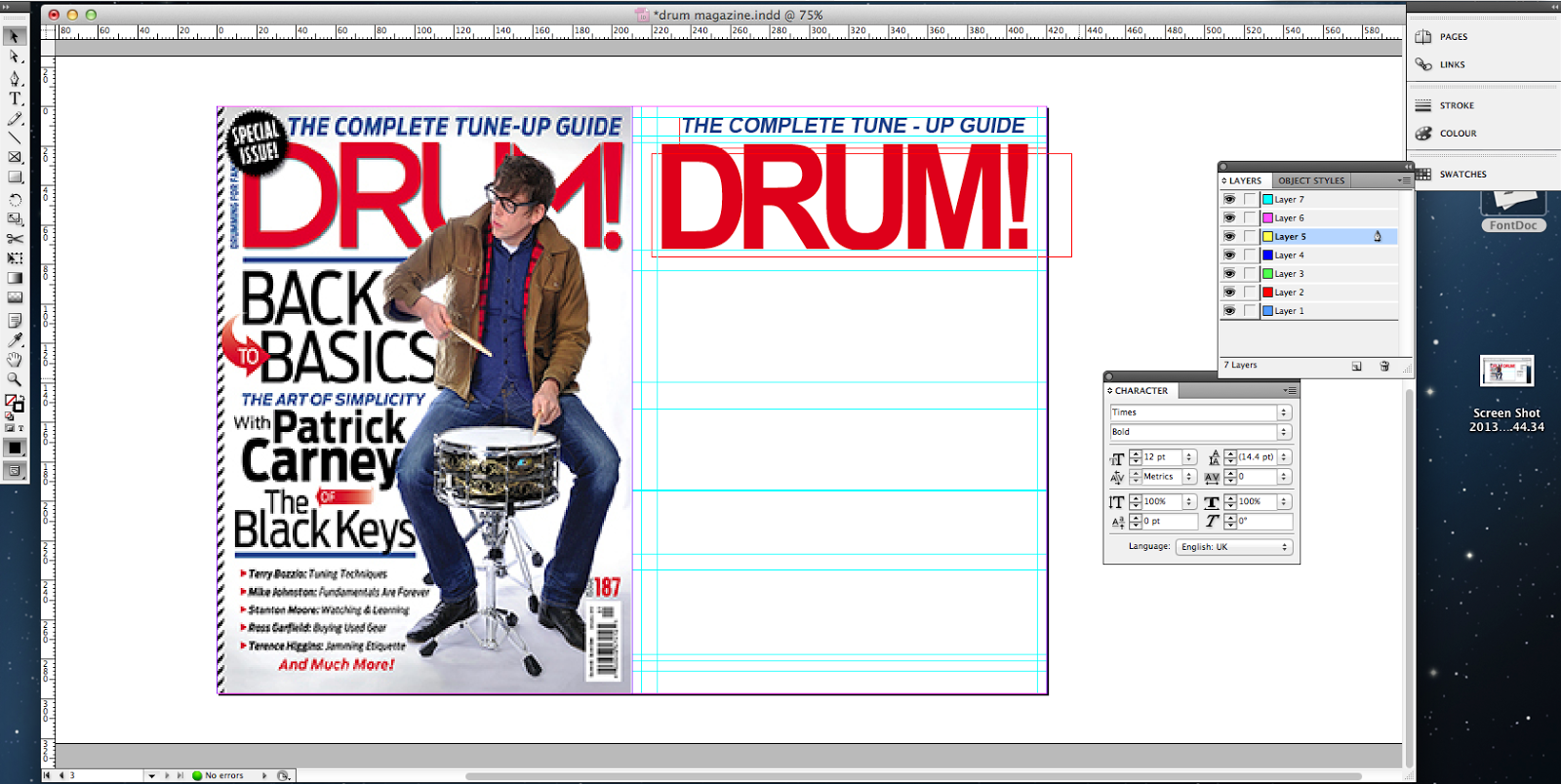Screen dimensions: 1561x784
Task: Select the Gradient Feather tool
Action: 15,297
